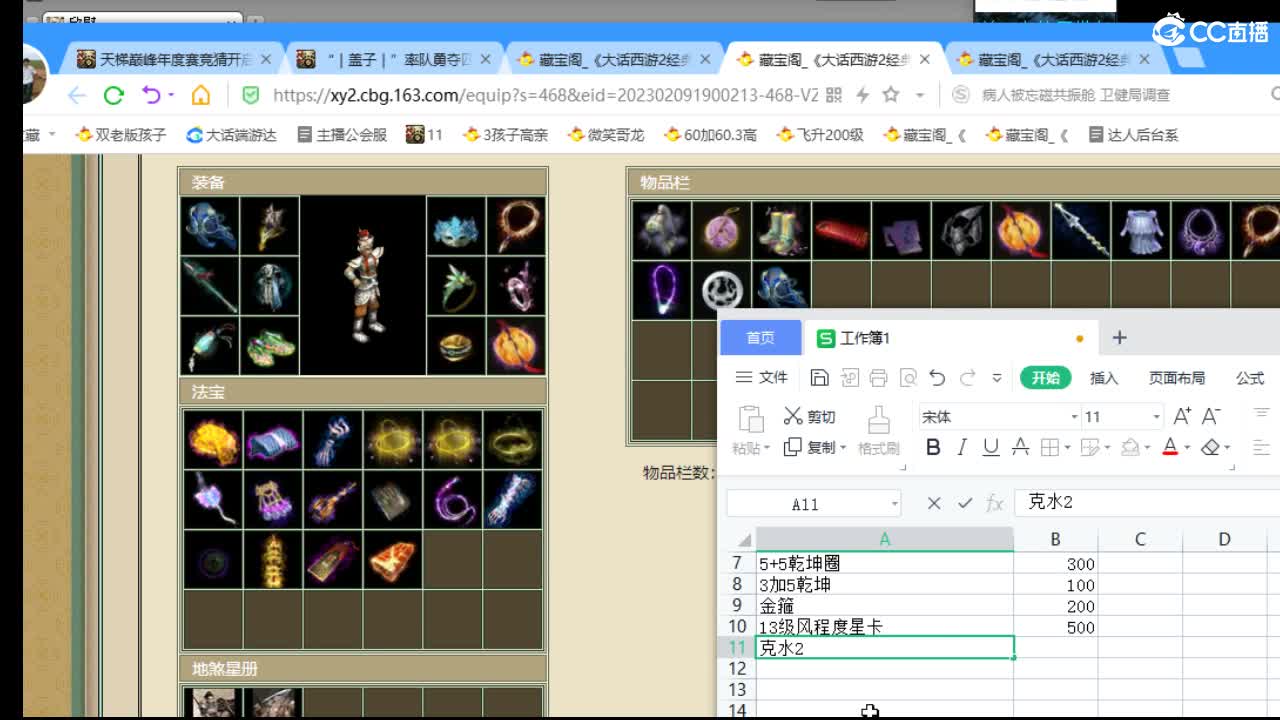The height and width of the screenshot is (720, 1280).
Task: Click the QR code icon in address bar
Action: [834, 95]
